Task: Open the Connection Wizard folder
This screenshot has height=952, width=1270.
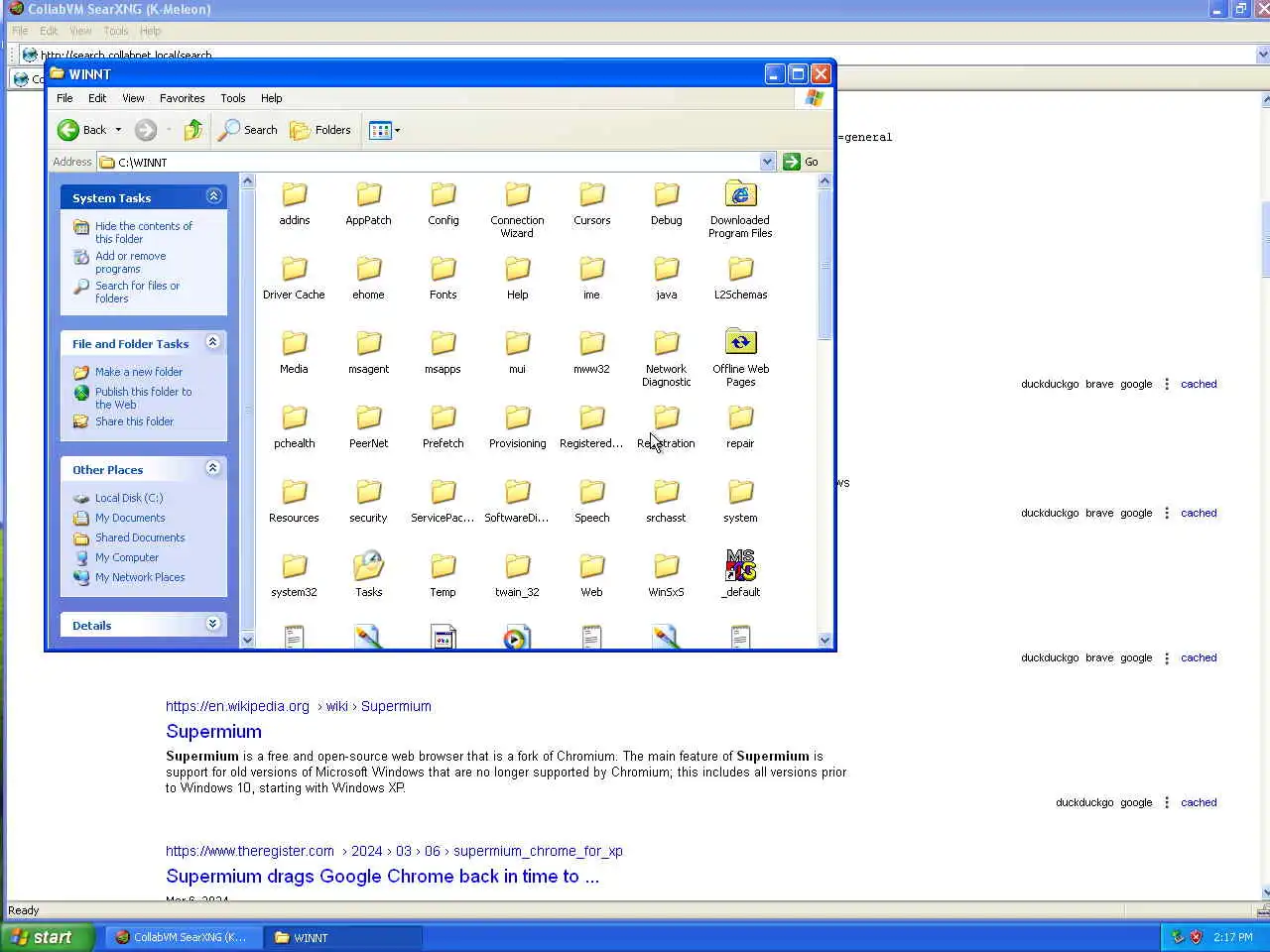Action: tap(517, 209)
